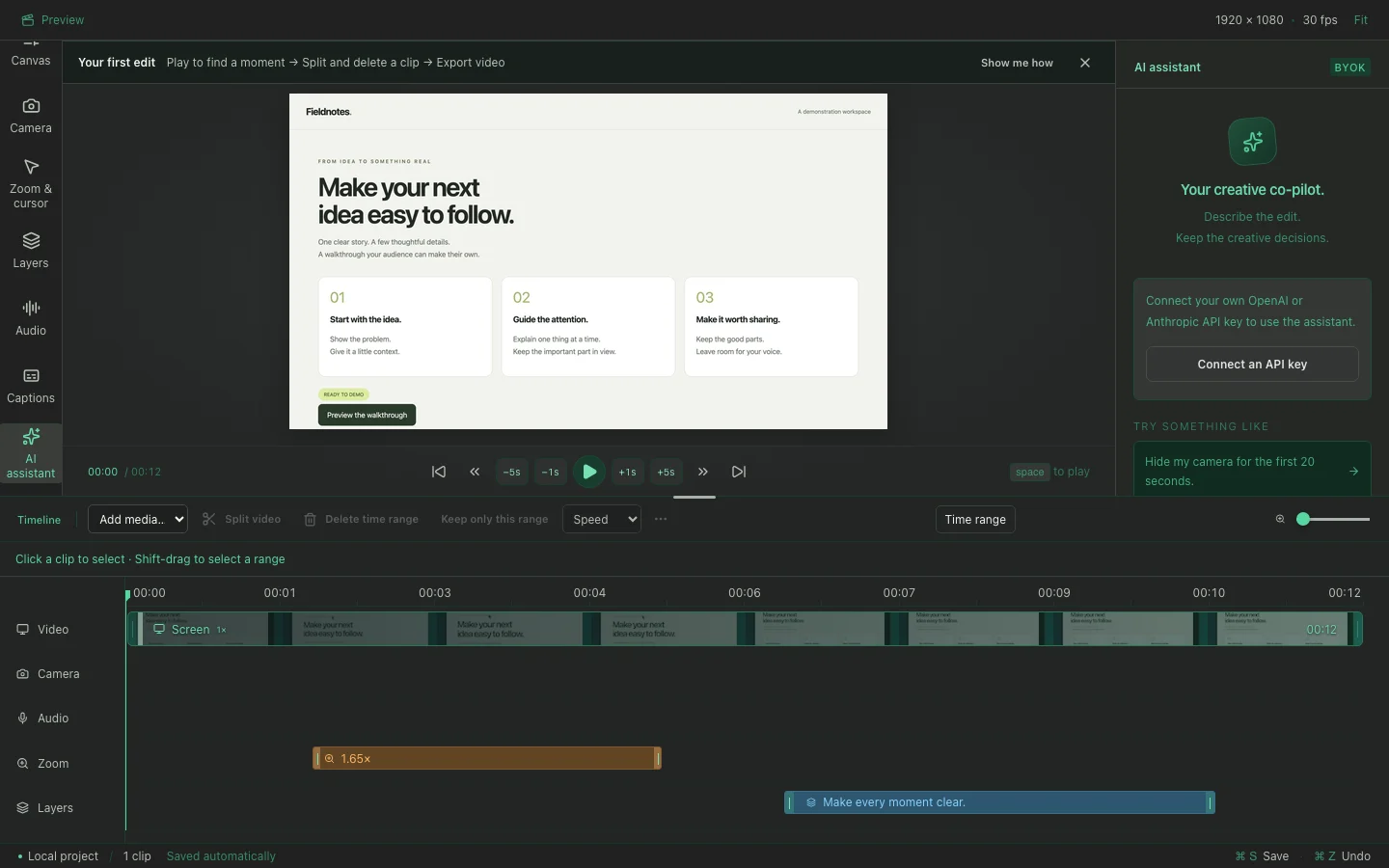The height and width of the screenshot is (868, 1389).
Task: Click the Zoom track label
Action: [x=43, y=764]
